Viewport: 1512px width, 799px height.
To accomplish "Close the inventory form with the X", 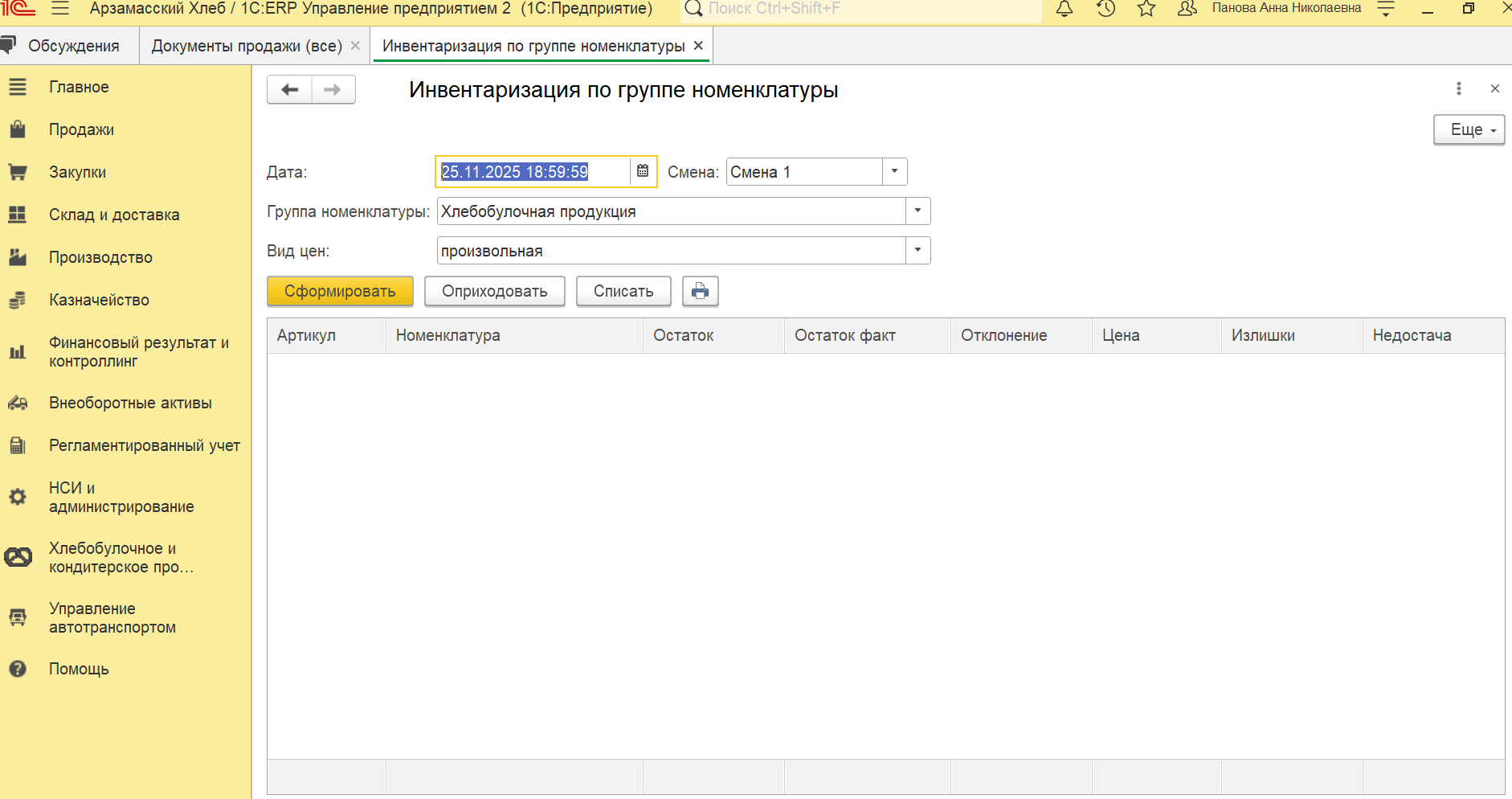I will [x=1495, y=88].
